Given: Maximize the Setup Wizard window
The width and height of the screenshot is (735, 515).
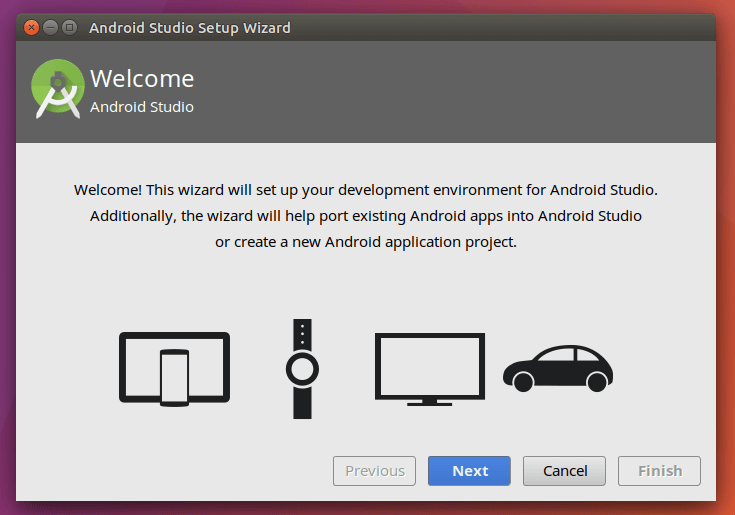Looking at the screenshot, I should pos(69,28).
